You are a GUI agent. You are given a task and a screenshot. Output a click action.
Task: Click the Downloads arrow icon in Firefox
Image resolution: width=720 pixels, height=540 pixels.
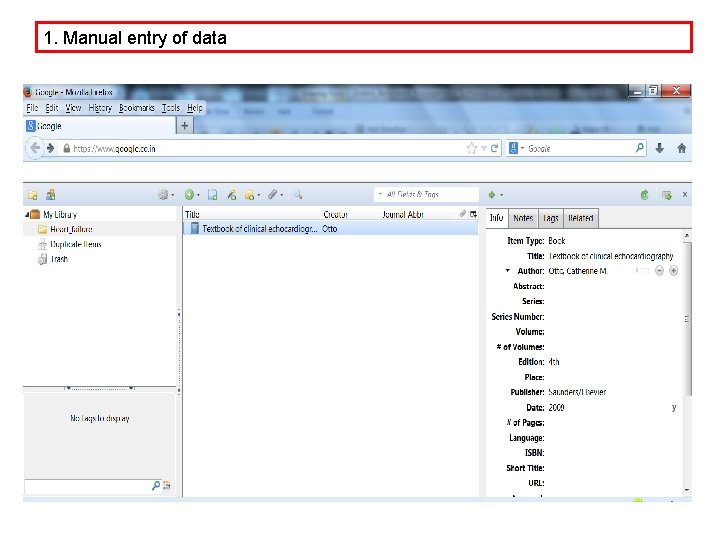pos(660,148)
